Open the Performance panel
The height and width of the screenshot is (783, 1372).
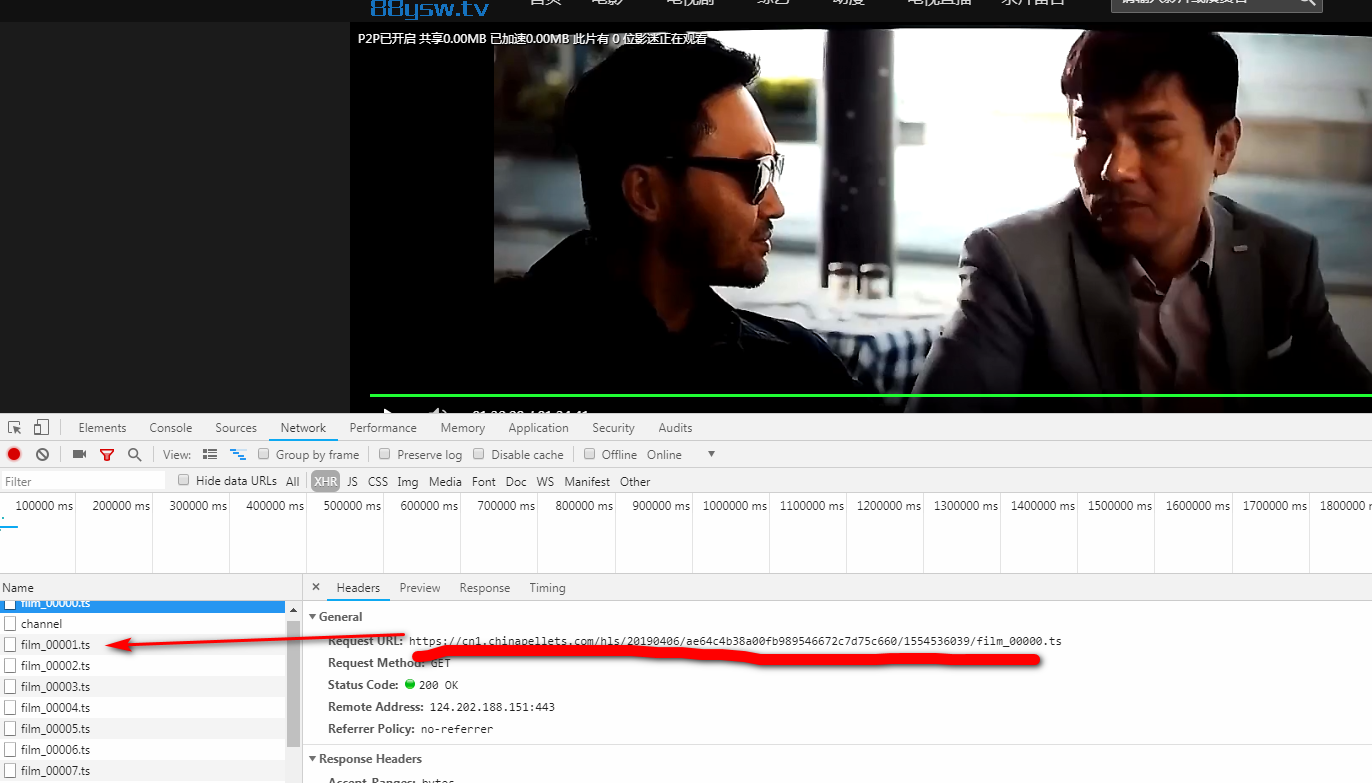pyautogui.click(x=383, y=428)
